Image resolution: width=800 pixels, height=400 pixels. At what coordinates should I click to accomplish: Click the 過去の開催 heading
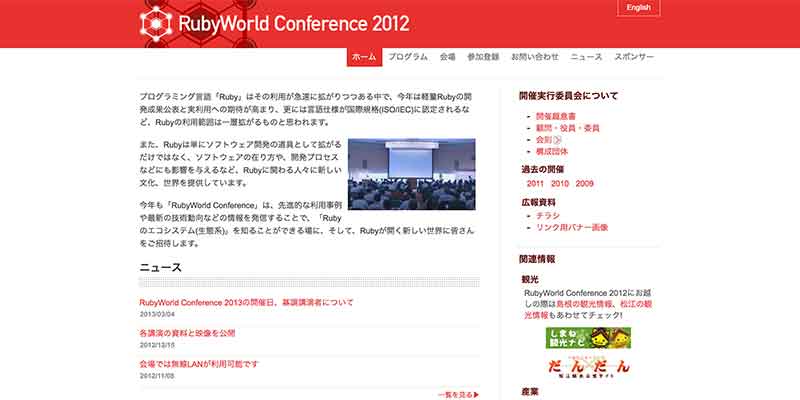542,169
